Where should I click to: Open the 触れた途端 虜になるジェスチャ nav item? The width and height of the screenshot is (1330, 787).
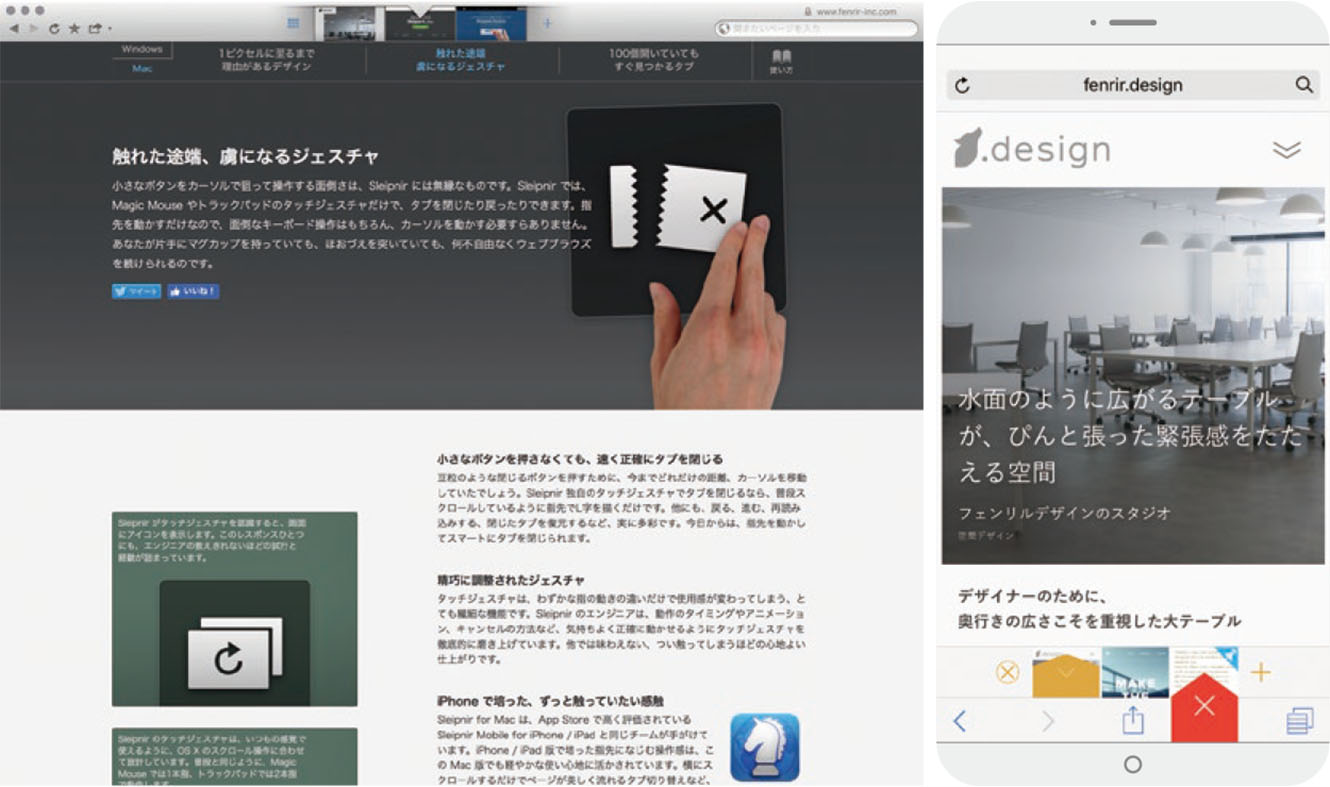point(461,60)
